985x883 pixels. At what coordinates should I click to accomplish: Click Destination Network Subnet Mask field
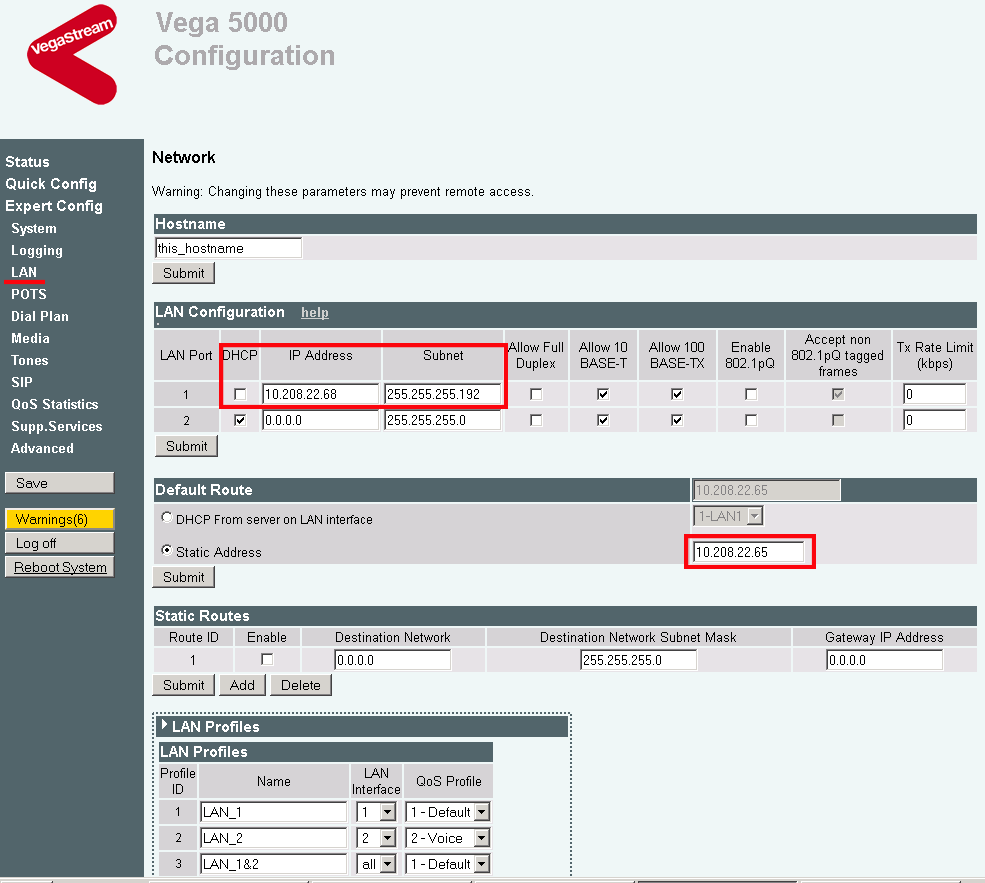(638, 660)
